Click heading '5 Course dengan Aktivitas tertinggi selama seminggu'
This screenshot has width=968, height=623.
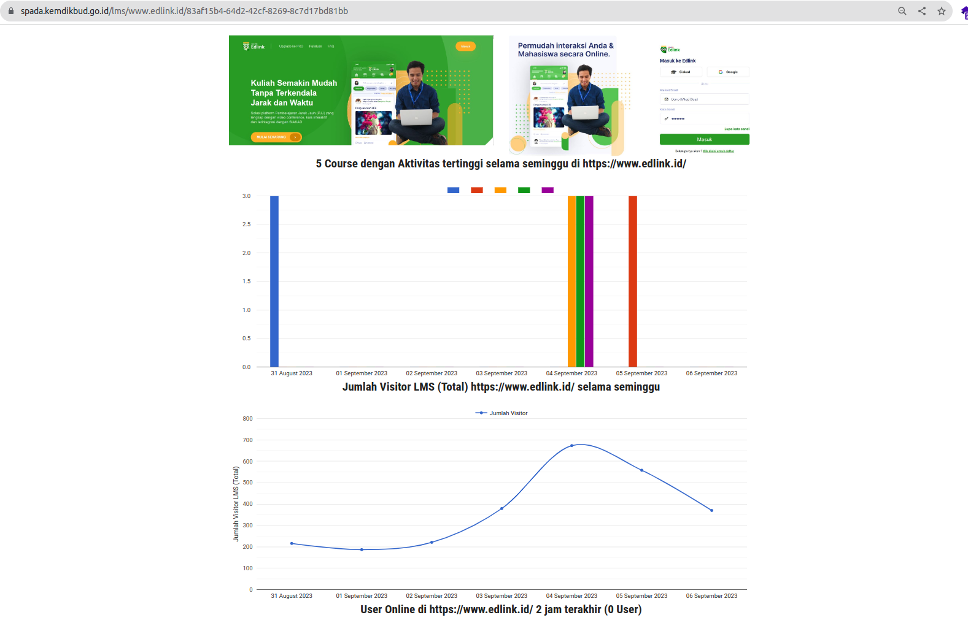[x=501, y=164]
